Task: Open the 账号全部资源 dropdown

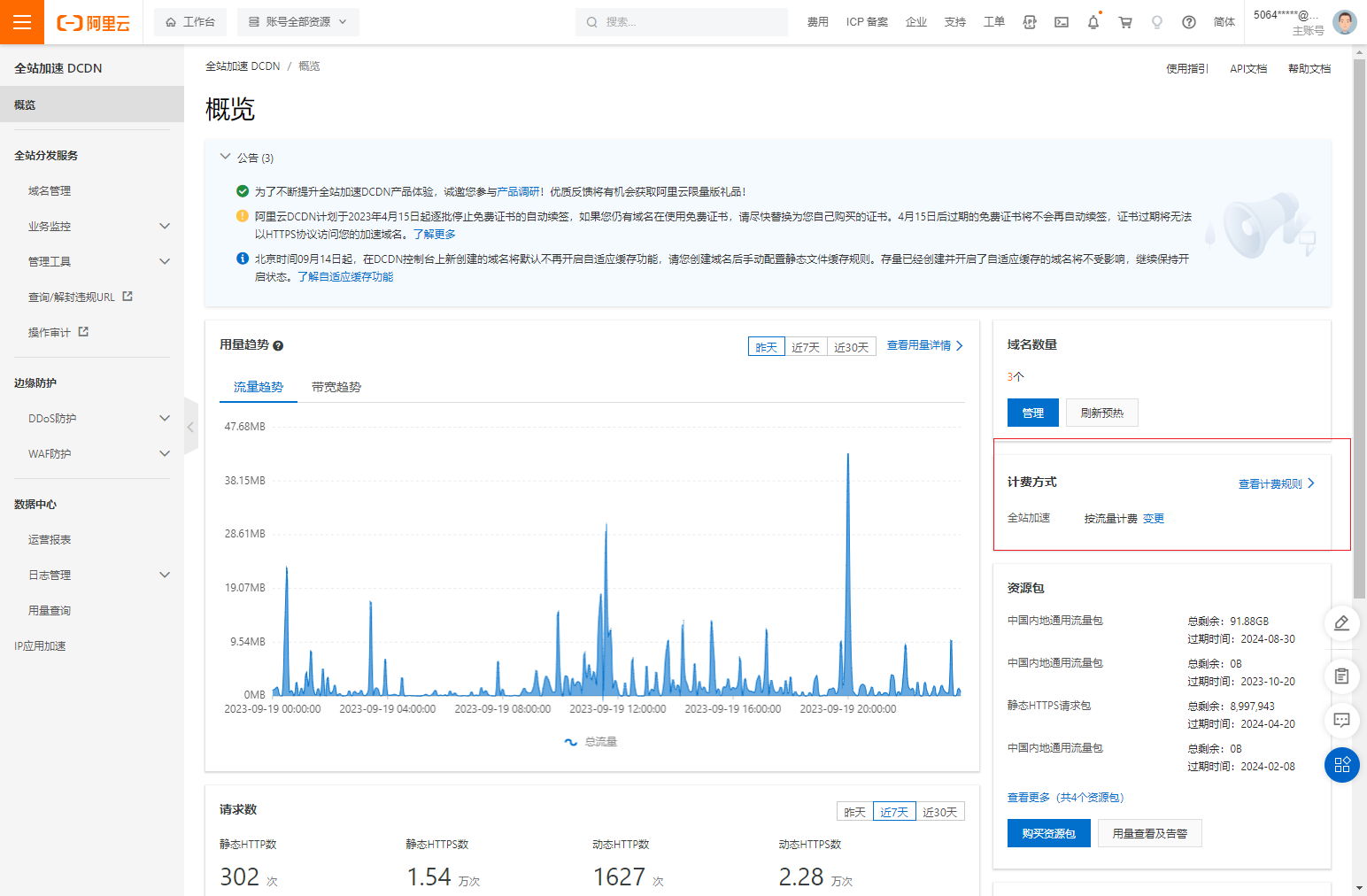Action: click(297, 22)
